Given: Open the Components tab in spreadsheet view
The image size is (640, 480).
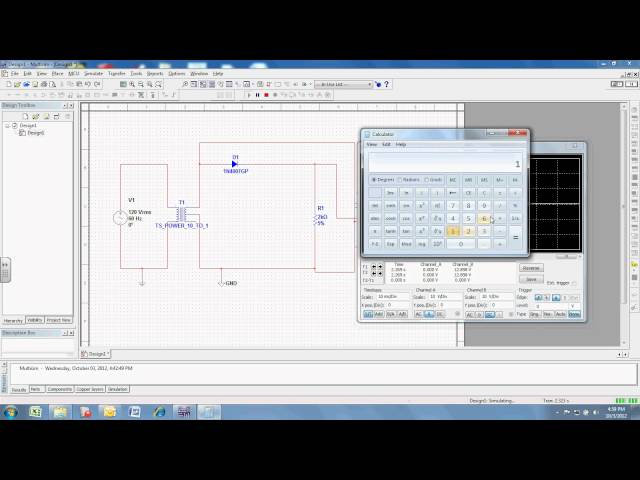Looking at the screenshot, I should pyautogui.click(x=60, y=389).
